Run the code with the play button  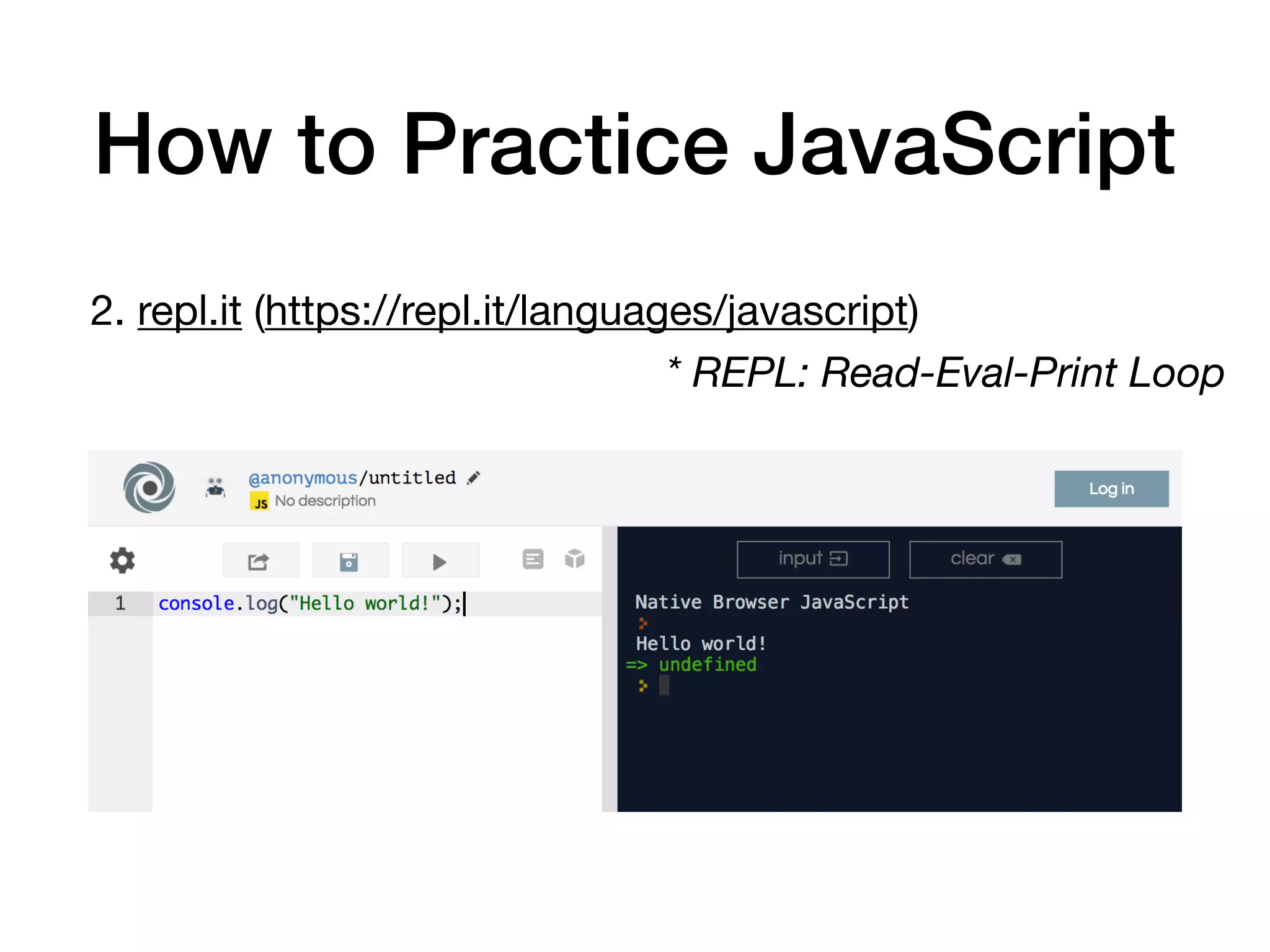(x=440, y=560)
